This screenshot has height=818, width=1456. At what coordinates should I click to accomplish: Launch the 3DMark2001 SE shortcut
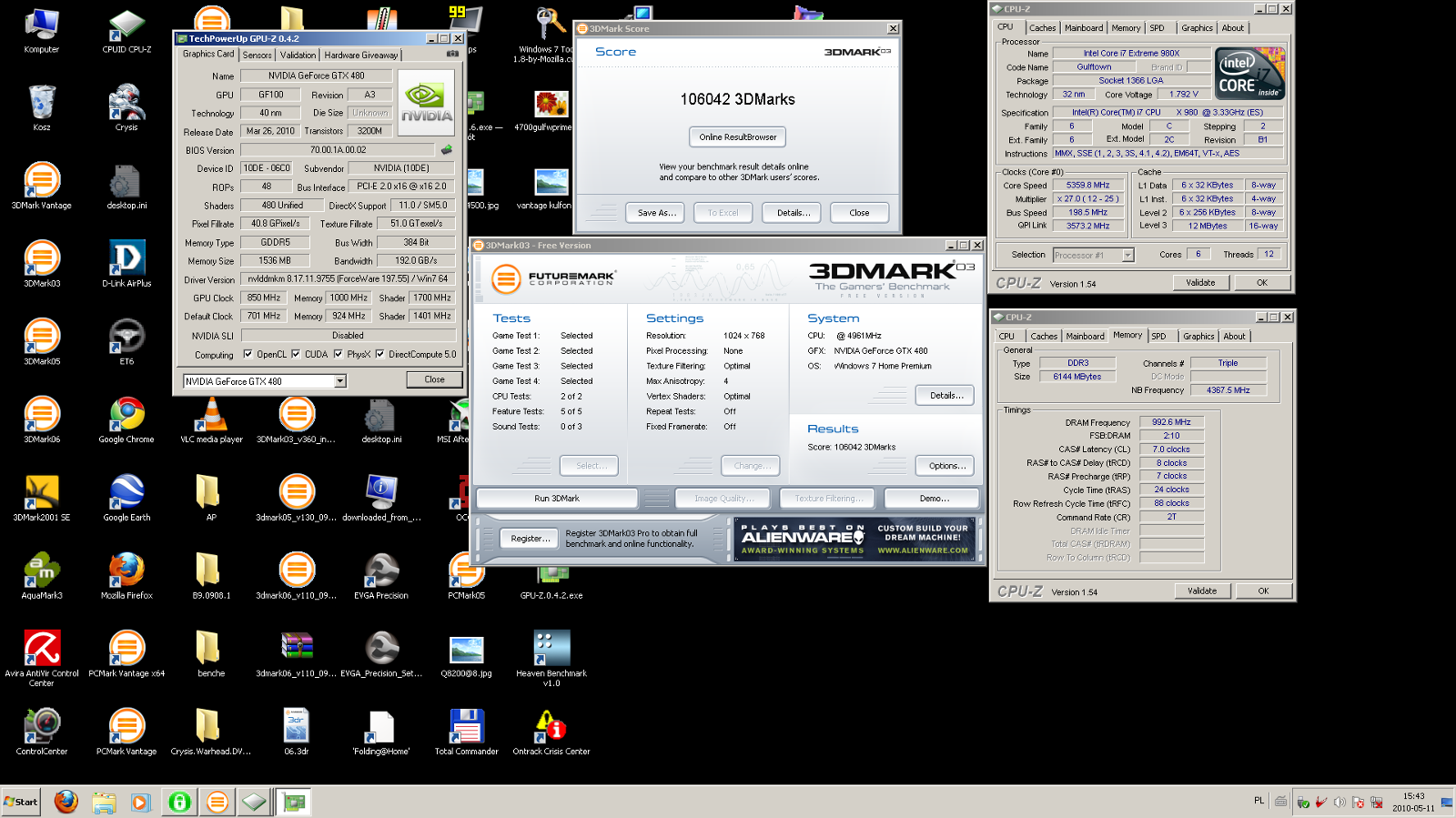[42, 498]
